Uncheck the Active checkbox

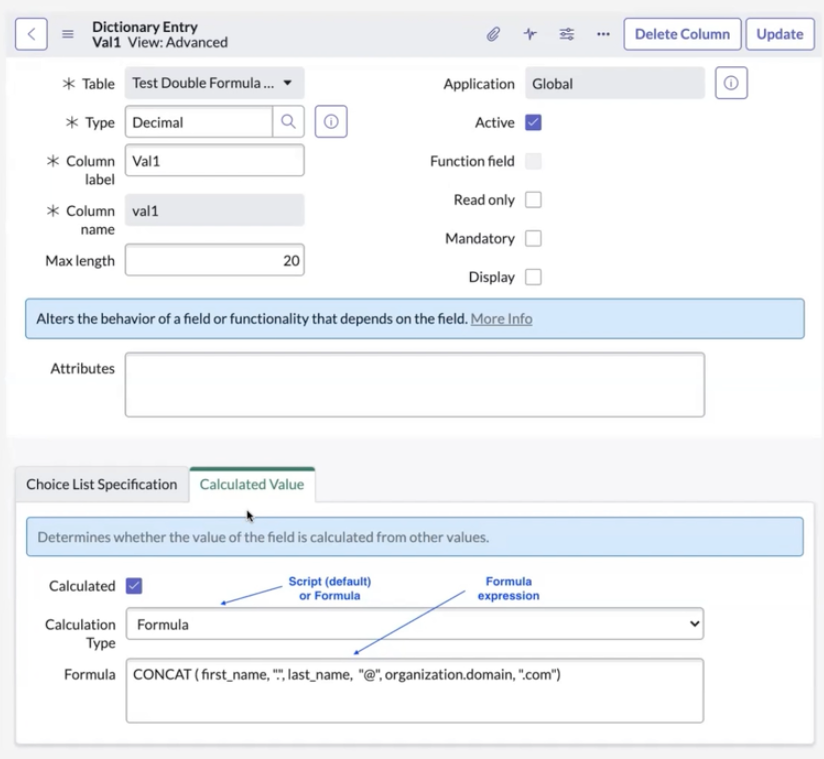coord(533,122)
